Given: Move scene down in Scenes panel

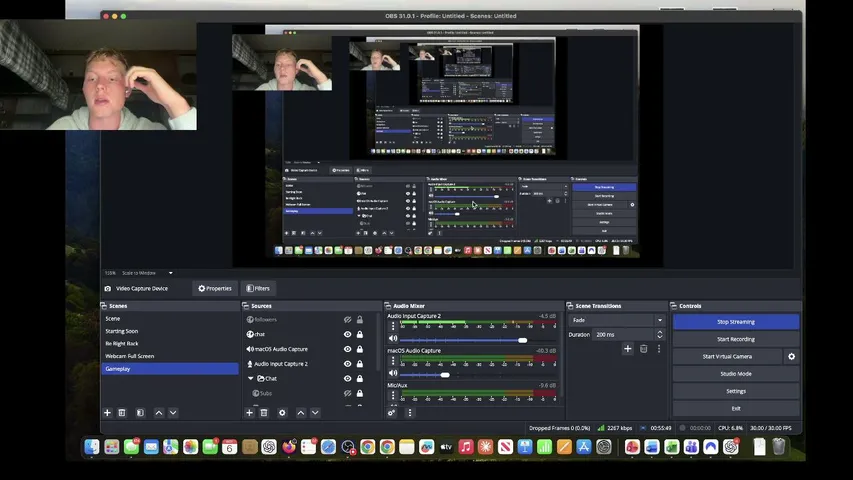Looking at the screenshot, I should (x=173, y=413).
